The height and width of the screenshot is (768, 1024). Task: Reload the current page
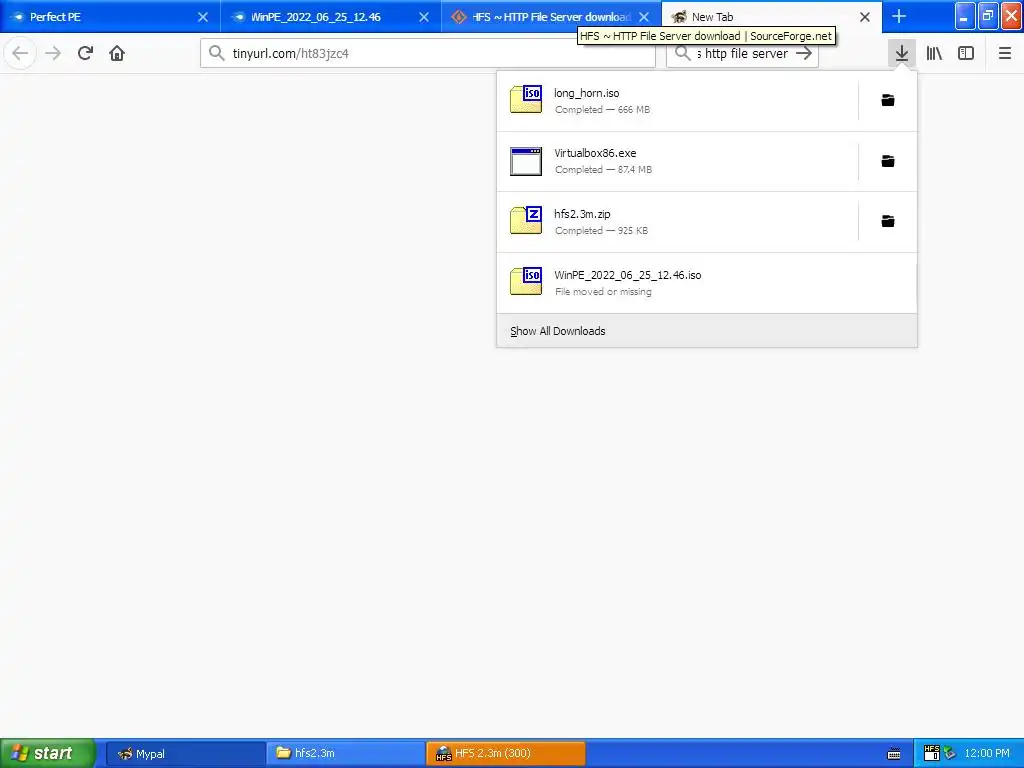(85, 54)
